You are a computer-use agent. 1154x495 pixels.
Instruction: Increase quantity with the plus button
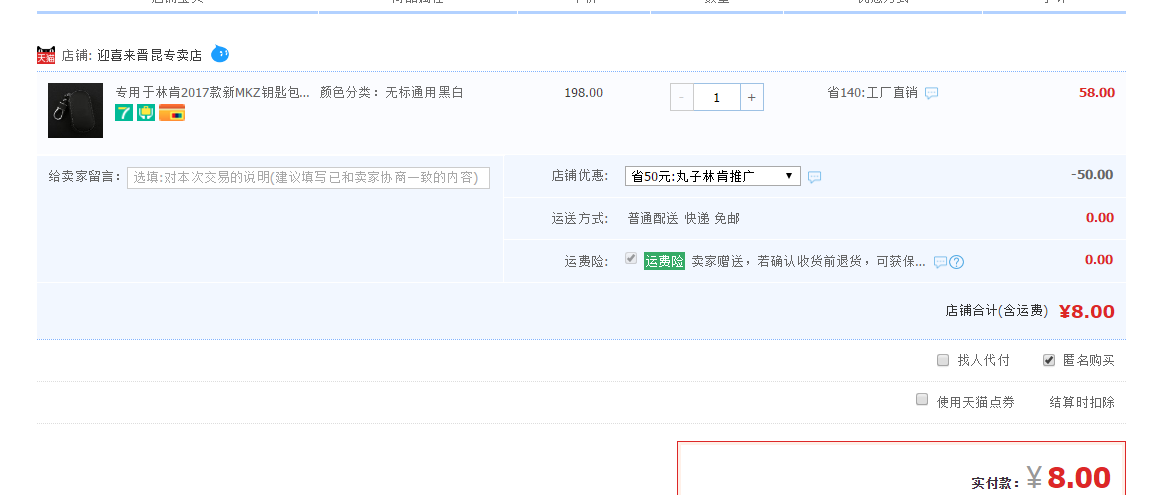point(752,97)
